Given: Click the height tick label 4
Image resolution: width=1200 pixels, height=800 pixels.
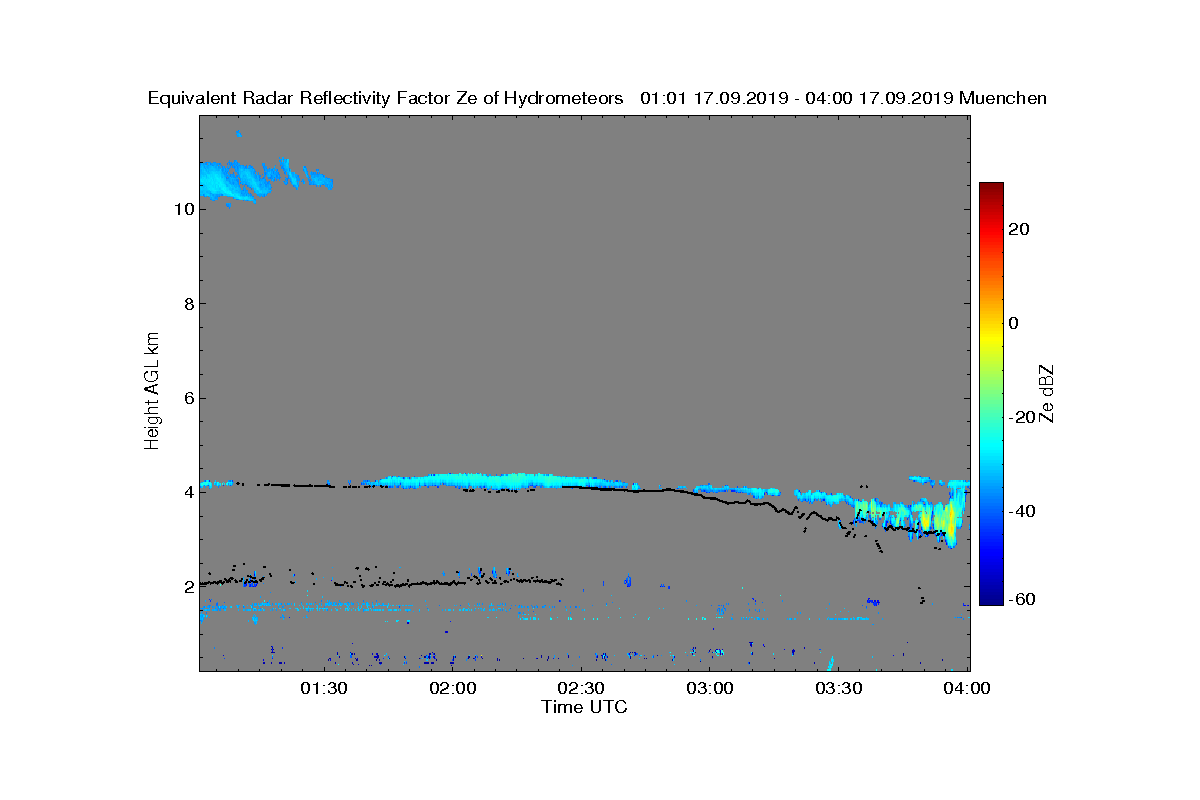Looking at the screenshot, I should 187,492.
